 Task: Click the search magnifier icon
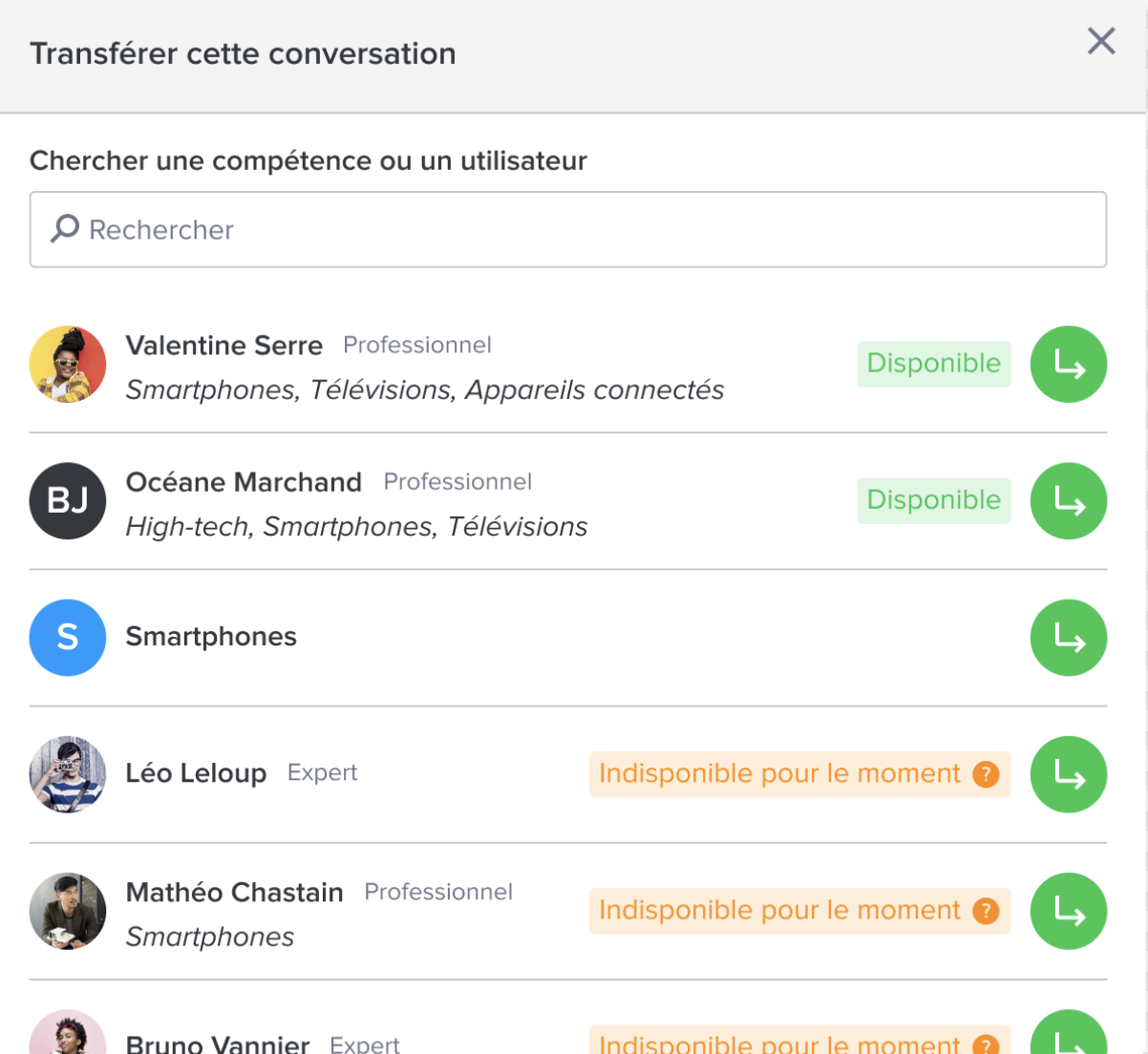coord(65,229)
